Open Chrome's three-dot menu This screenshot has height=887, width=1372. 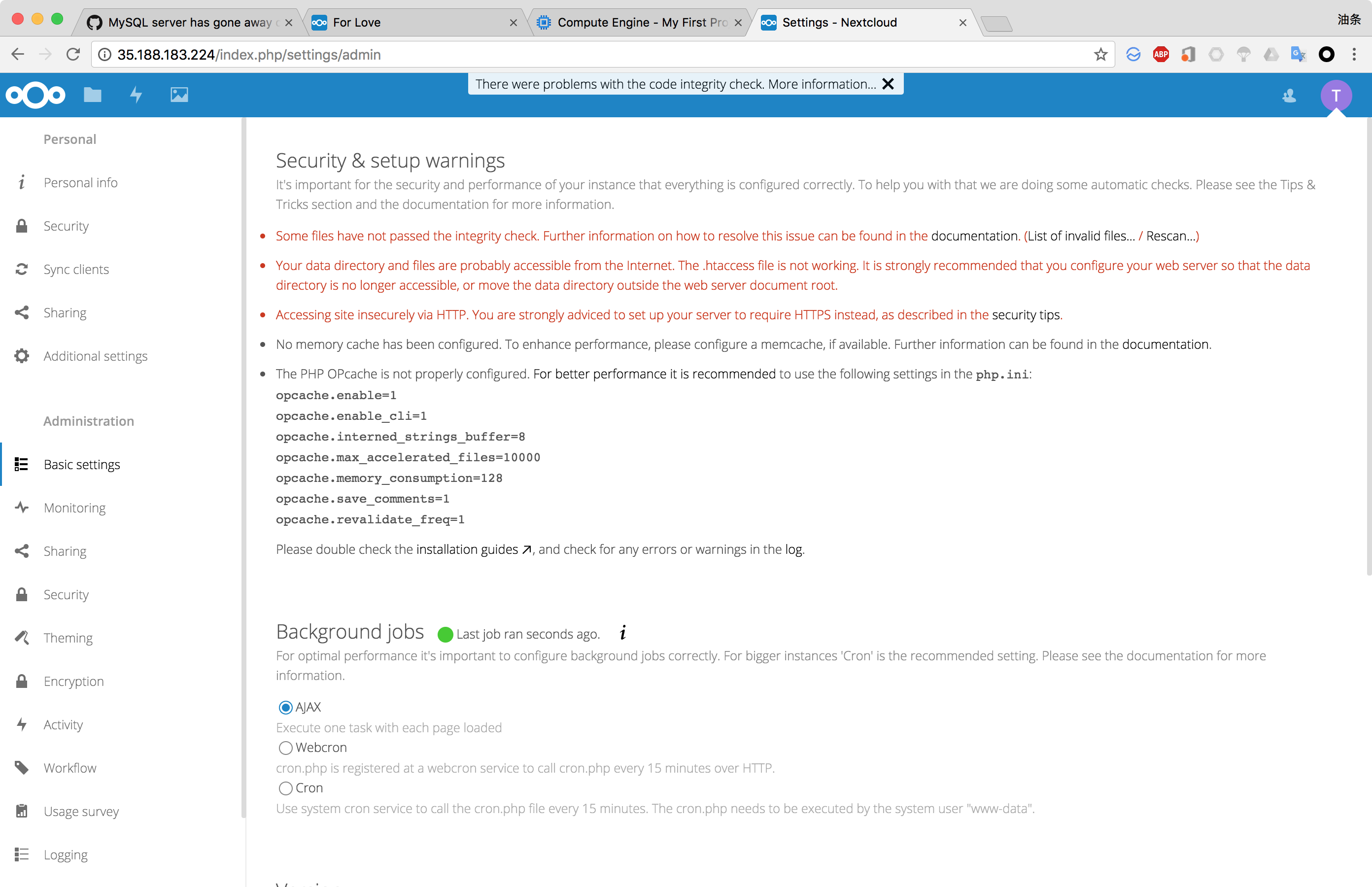pos(1354,55)
